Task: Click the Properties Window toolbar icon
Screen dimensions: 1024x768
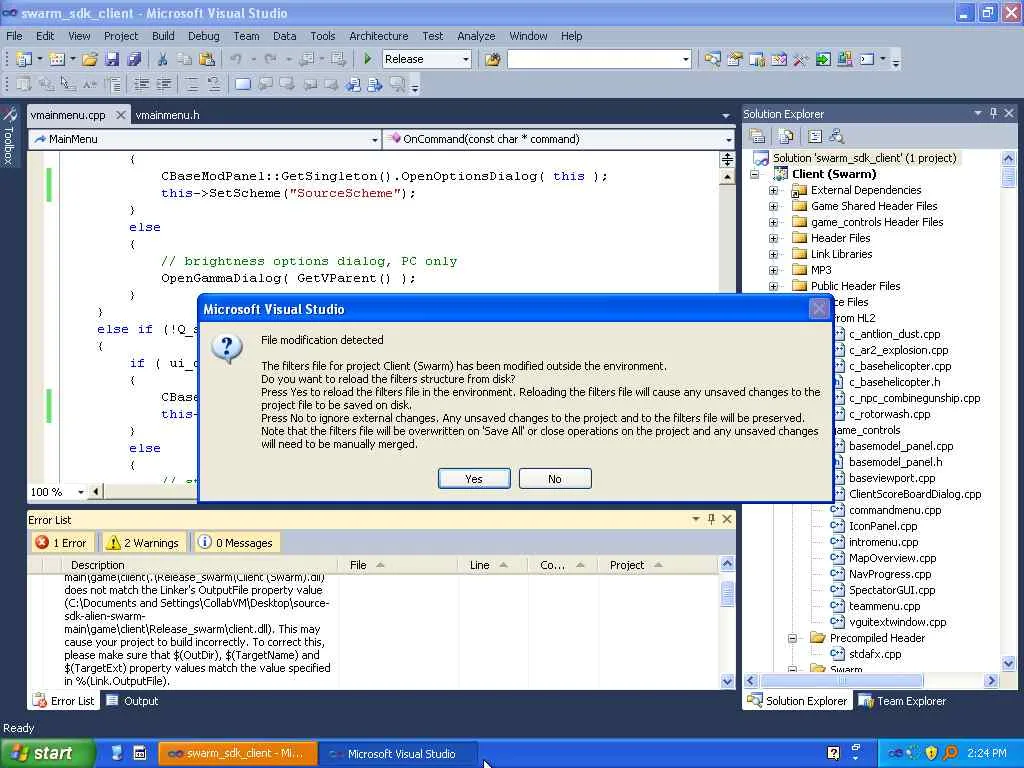Action: (x=735, y=59)
